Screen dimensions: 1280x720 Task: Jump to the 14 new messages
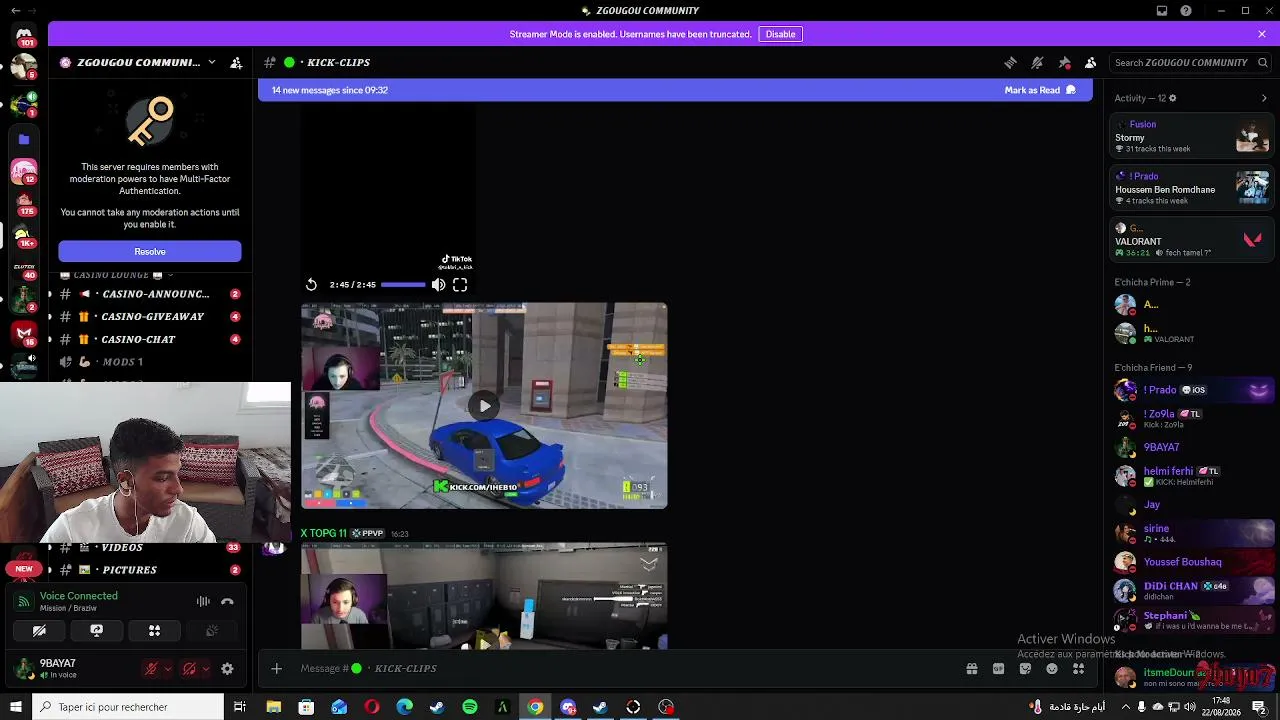tap(330, 90)
